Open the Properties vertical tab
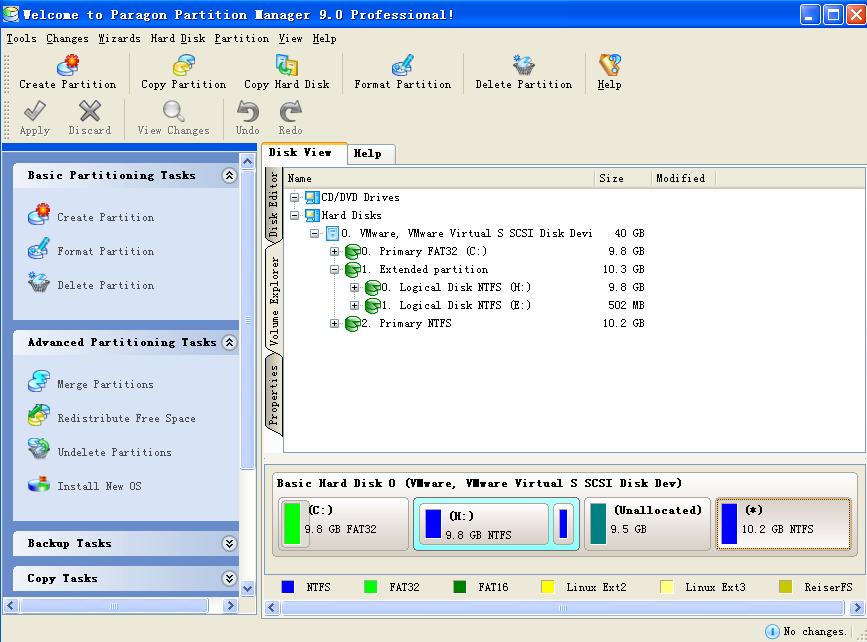Screen dimensions: 867x642 coord(273,395)
